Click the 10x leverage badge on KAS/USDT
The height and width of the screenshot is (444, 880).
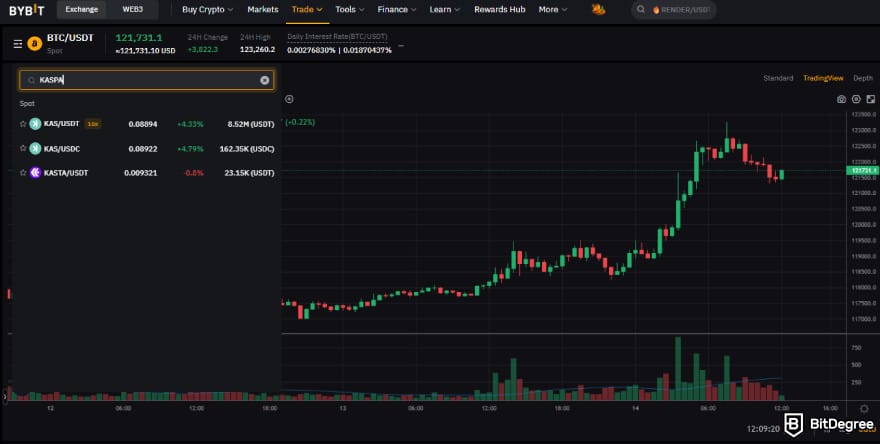pyautogui.click(x=93, y=124)
